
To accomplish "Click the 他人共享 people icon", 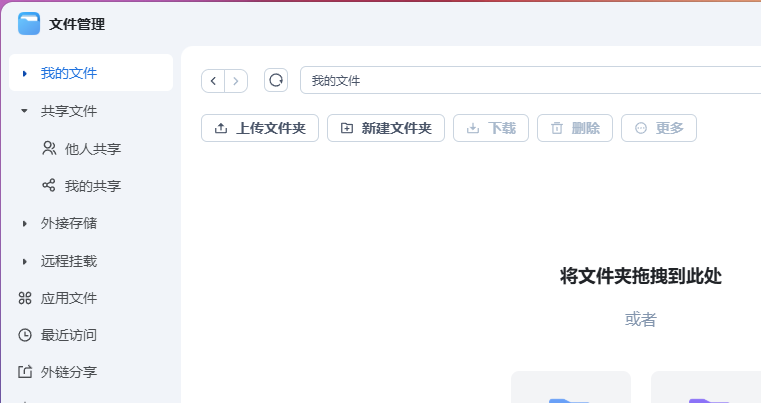I will (x=49, y=148).
